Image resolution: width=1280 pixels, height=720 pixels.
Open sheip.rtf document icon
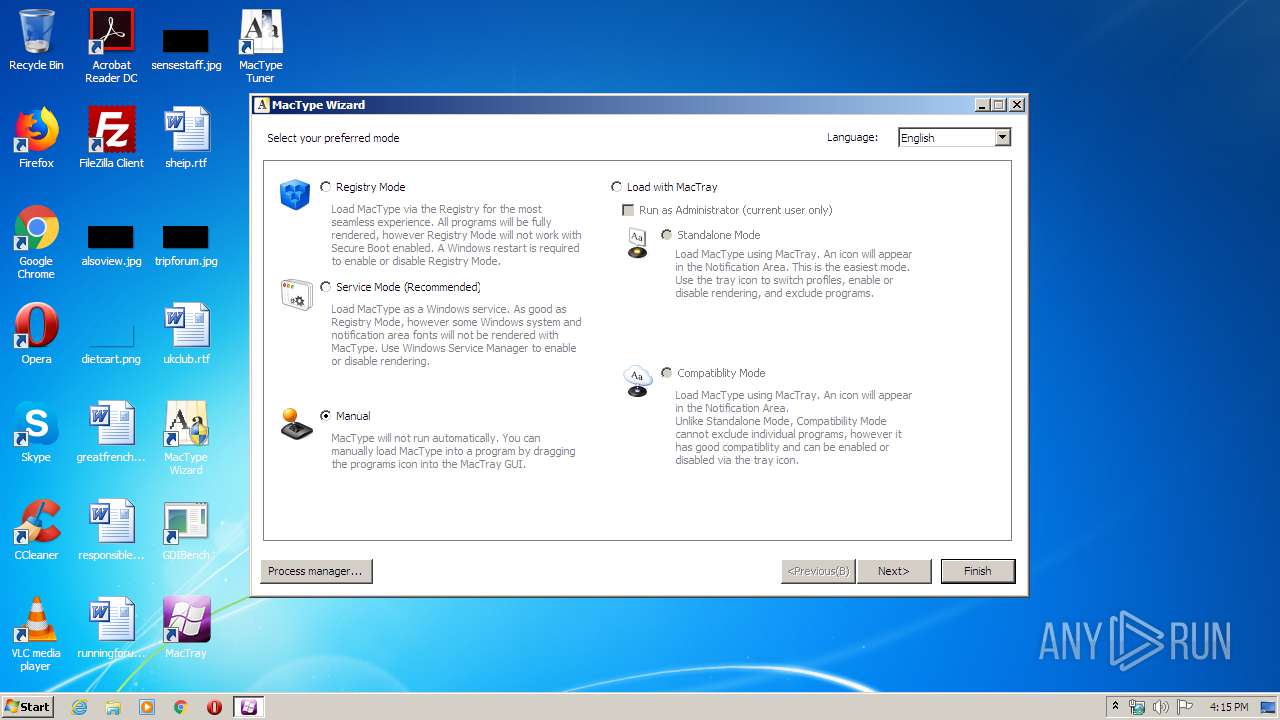186,138
